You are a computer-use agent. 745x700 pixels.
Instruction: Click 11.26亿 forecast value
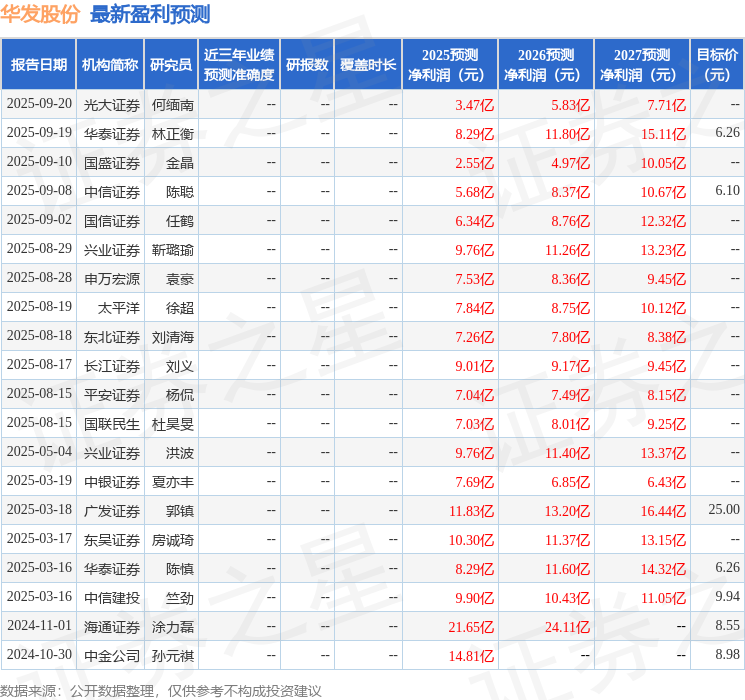(x=567, y=250)
